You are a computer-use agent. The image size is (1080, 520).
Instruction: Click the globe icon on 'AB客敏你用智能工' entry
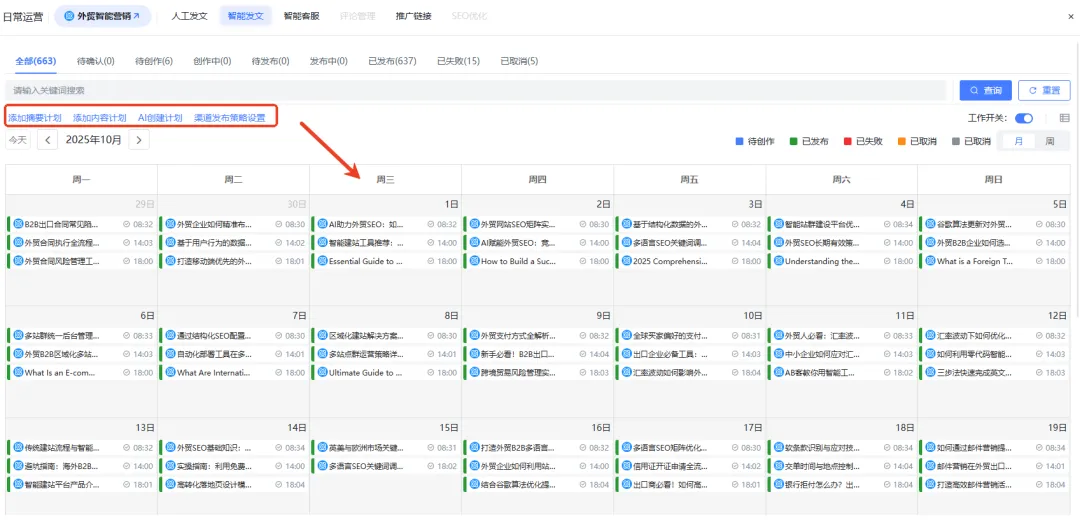[778, 373]
